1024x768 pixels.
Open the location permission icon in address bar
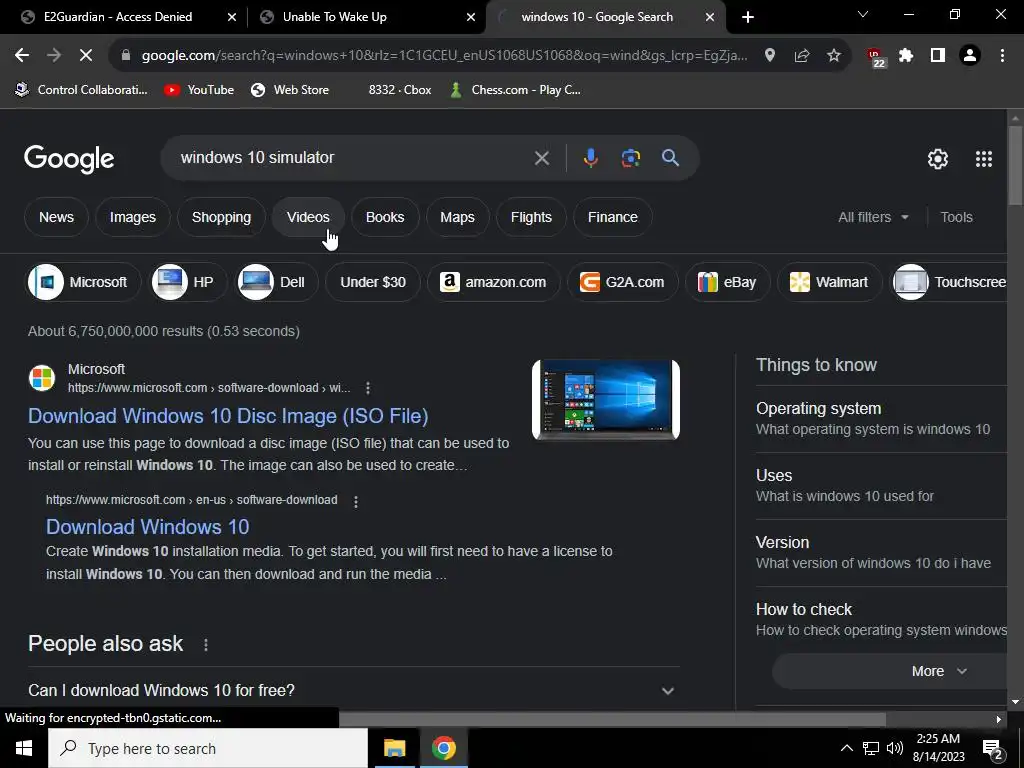(x=770, y=56)
